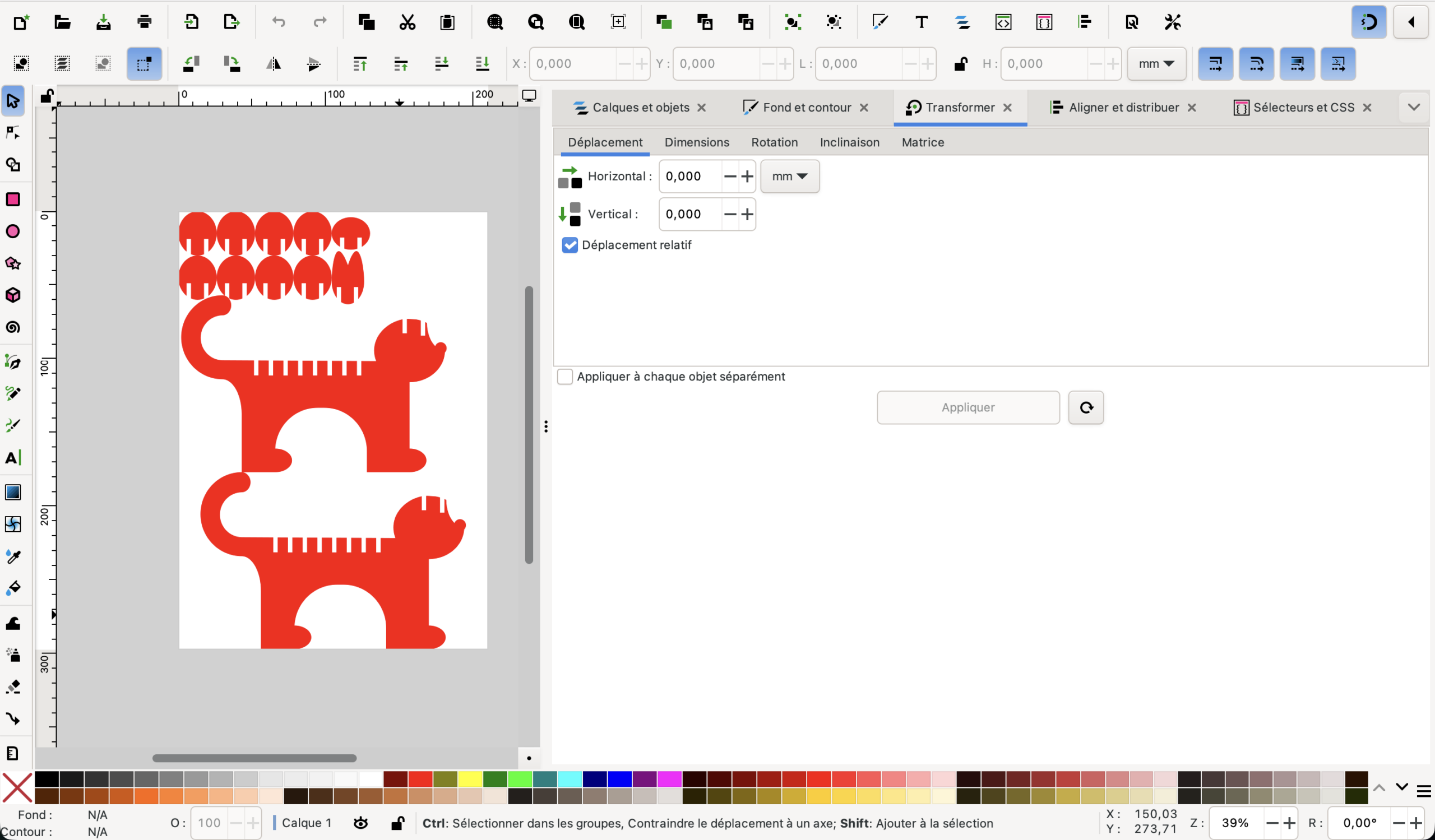Click the Cut scissors icon
The width and height of the screenshot is (1435, 840).
click(x=407, y=22)
